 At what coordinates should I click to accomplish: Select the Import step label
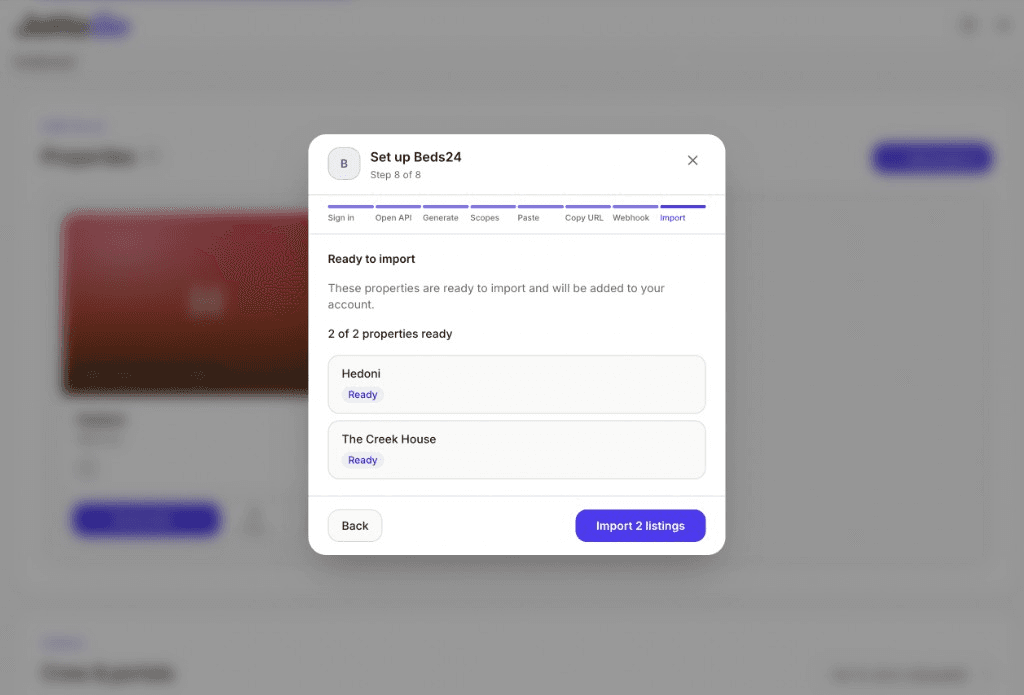pos(673,218)
